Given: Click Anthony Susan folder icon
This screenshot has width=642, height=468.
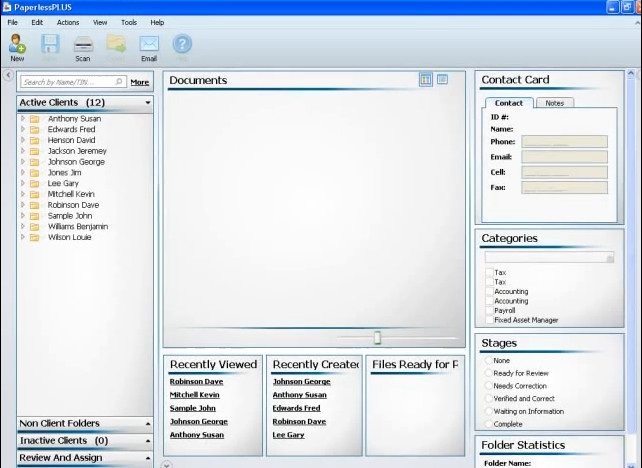Looking at the screenshot, I should 35,119.
